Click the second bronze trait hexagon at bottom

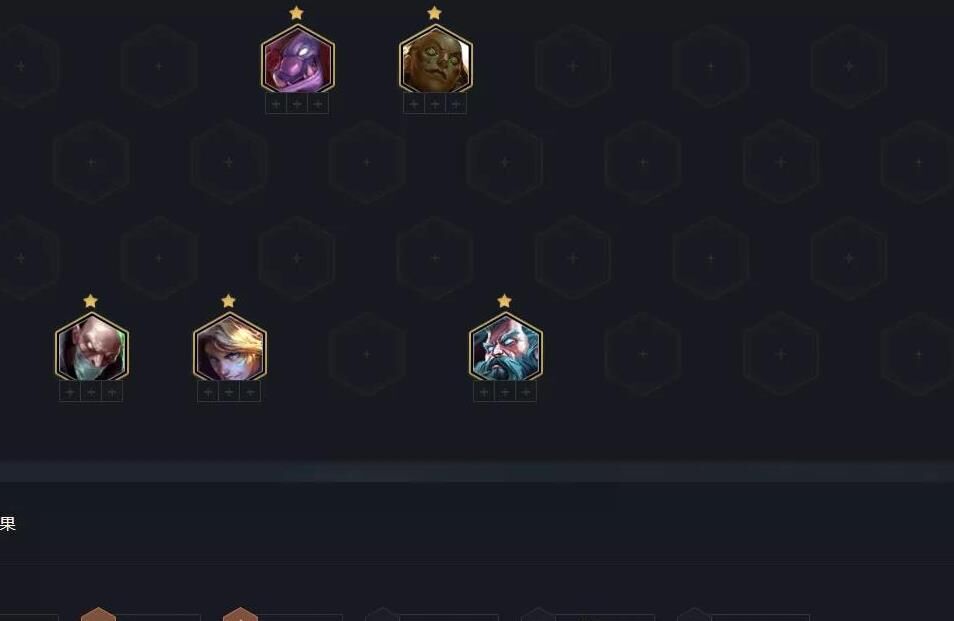[240, 614]
